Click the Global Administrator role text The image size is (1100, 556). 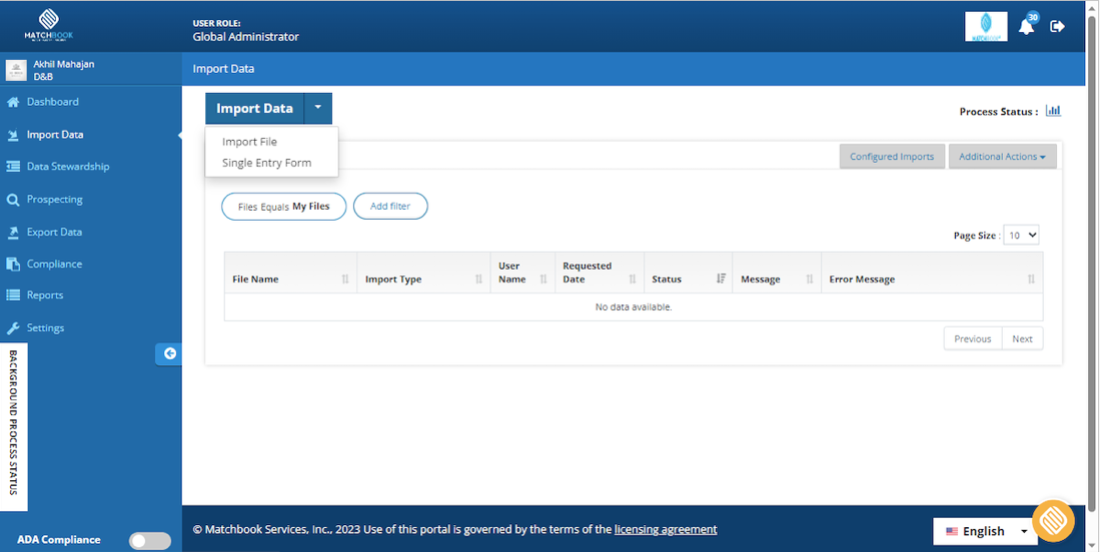(x=246, y=37)
